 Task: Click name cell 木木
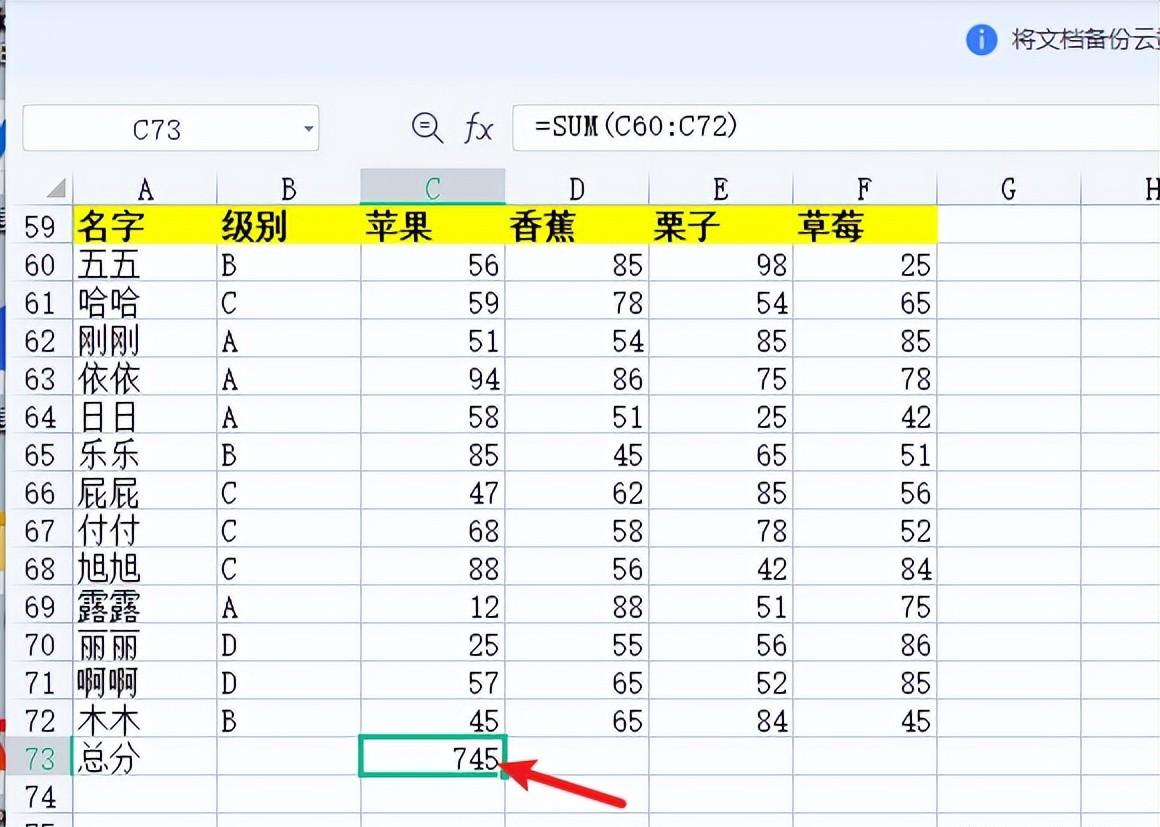[x=145, y=720]
